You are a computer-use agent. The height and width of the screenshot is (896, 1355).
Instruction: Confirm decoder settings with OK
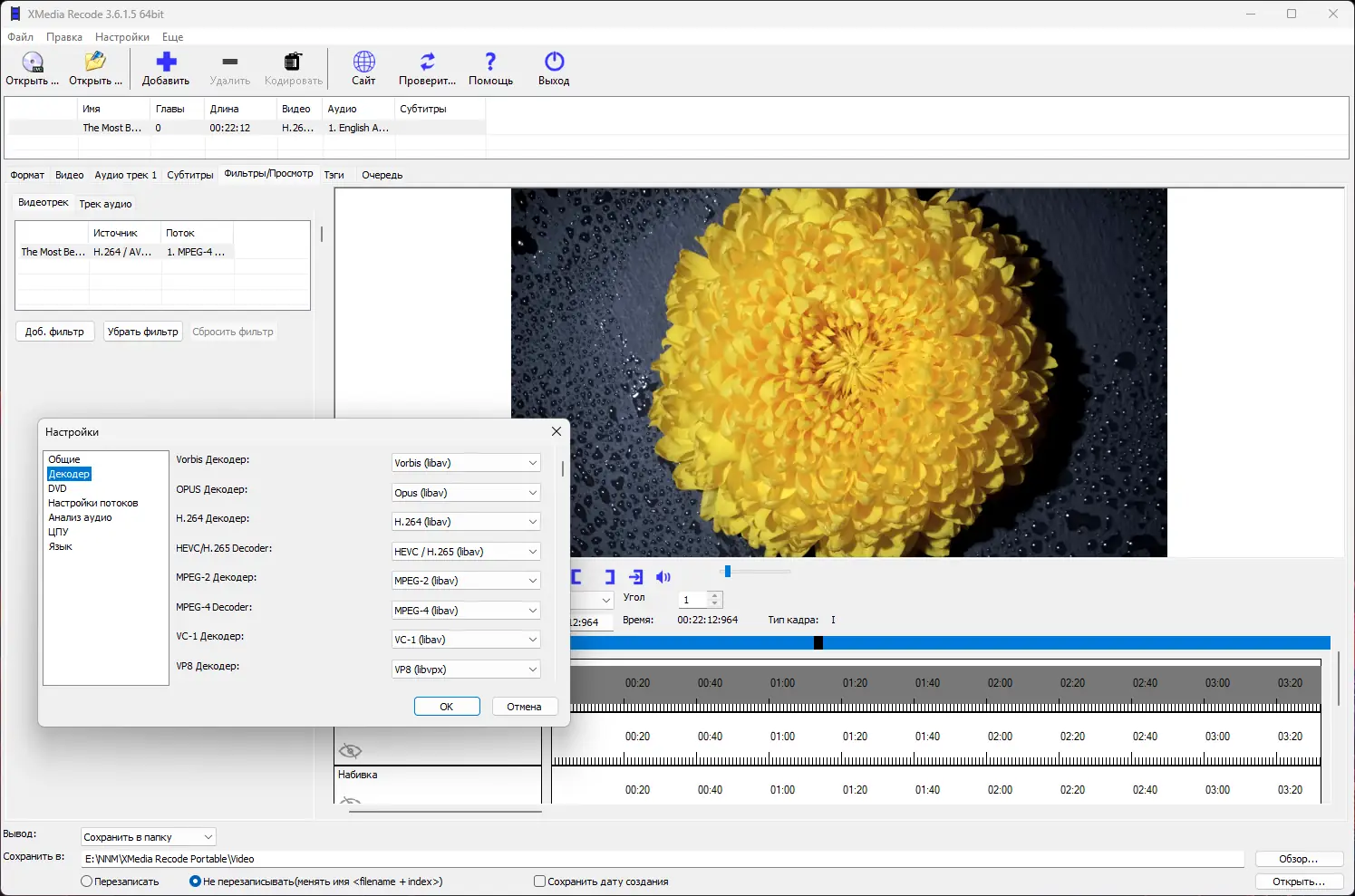pos(447,706)
